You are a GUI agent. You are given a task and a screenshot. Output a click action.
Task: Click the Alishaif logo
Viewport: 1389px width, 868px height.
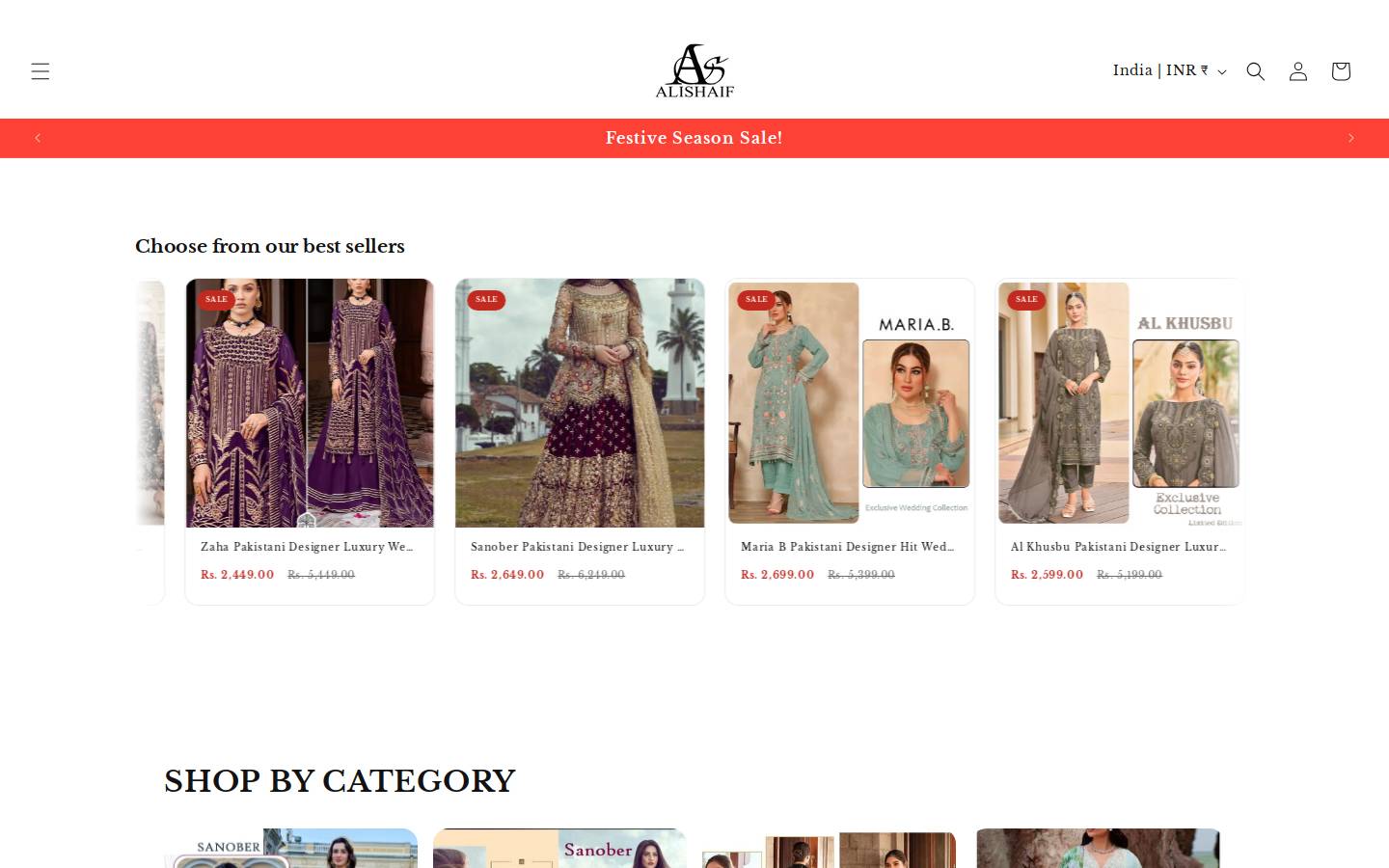pos(694,71)
